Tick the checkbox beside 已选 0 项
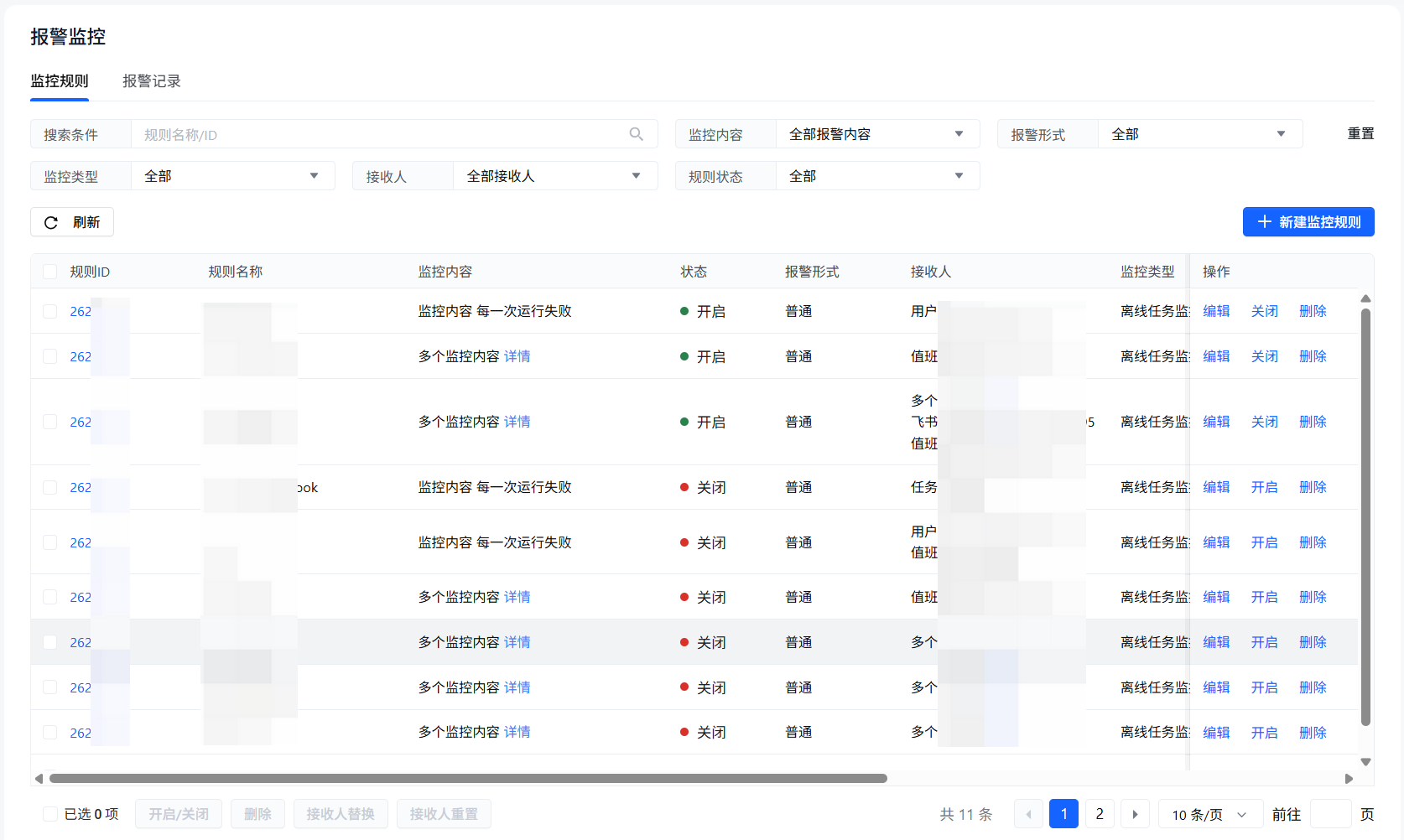The image size is (1404, 840). click(49, 814)
